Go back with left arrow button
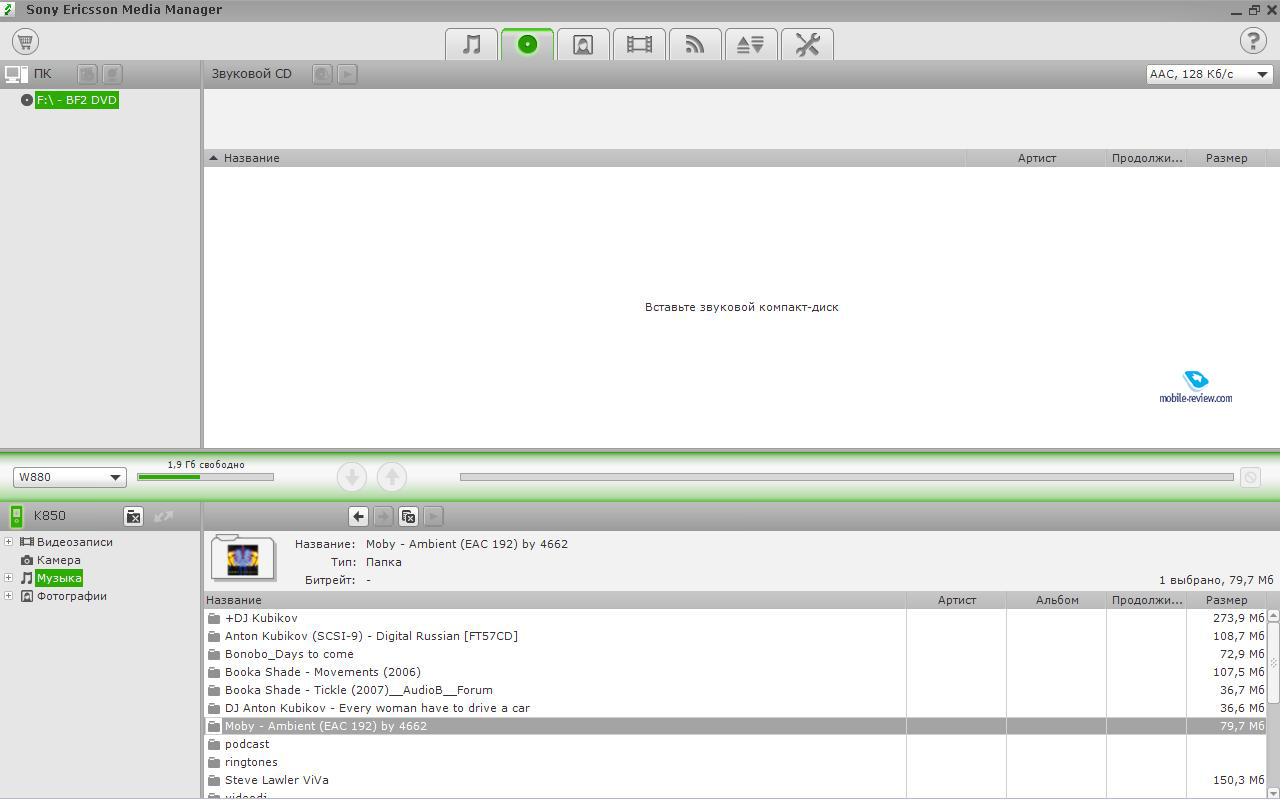 coord(358,516)
